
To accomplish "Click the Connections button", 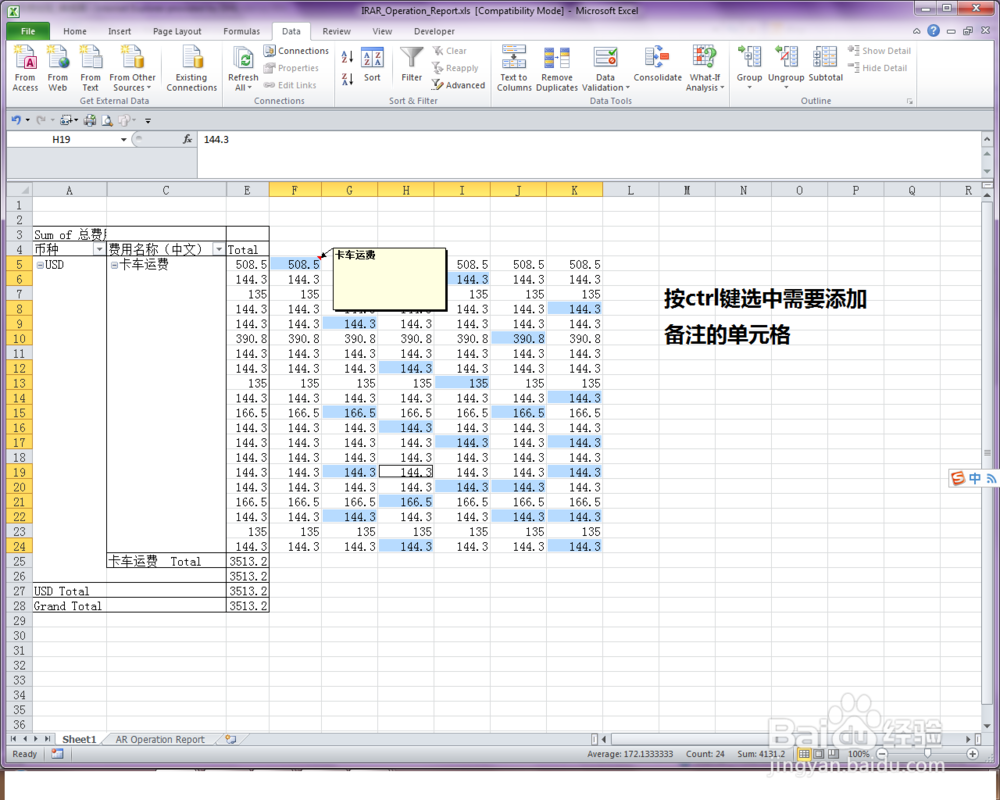I will coord(296,50).
